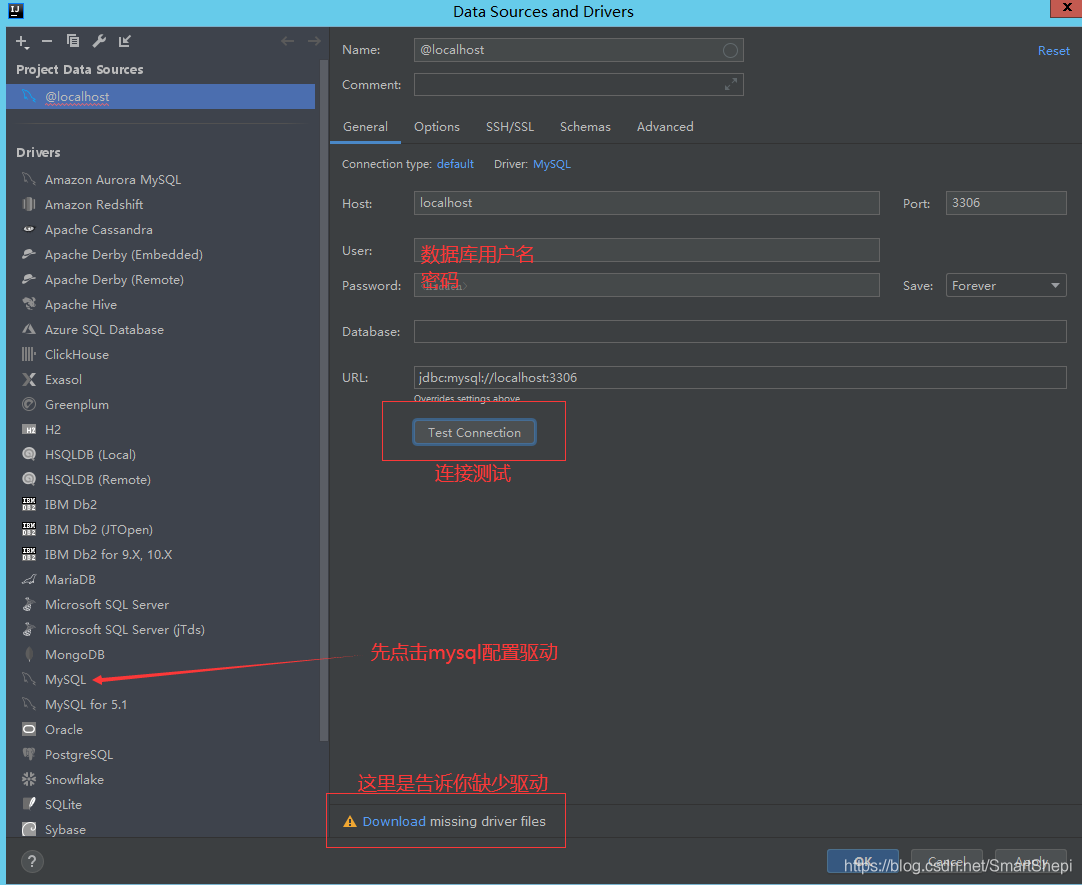Click Reset link
1082x885 pixels.
[1054, 51]
